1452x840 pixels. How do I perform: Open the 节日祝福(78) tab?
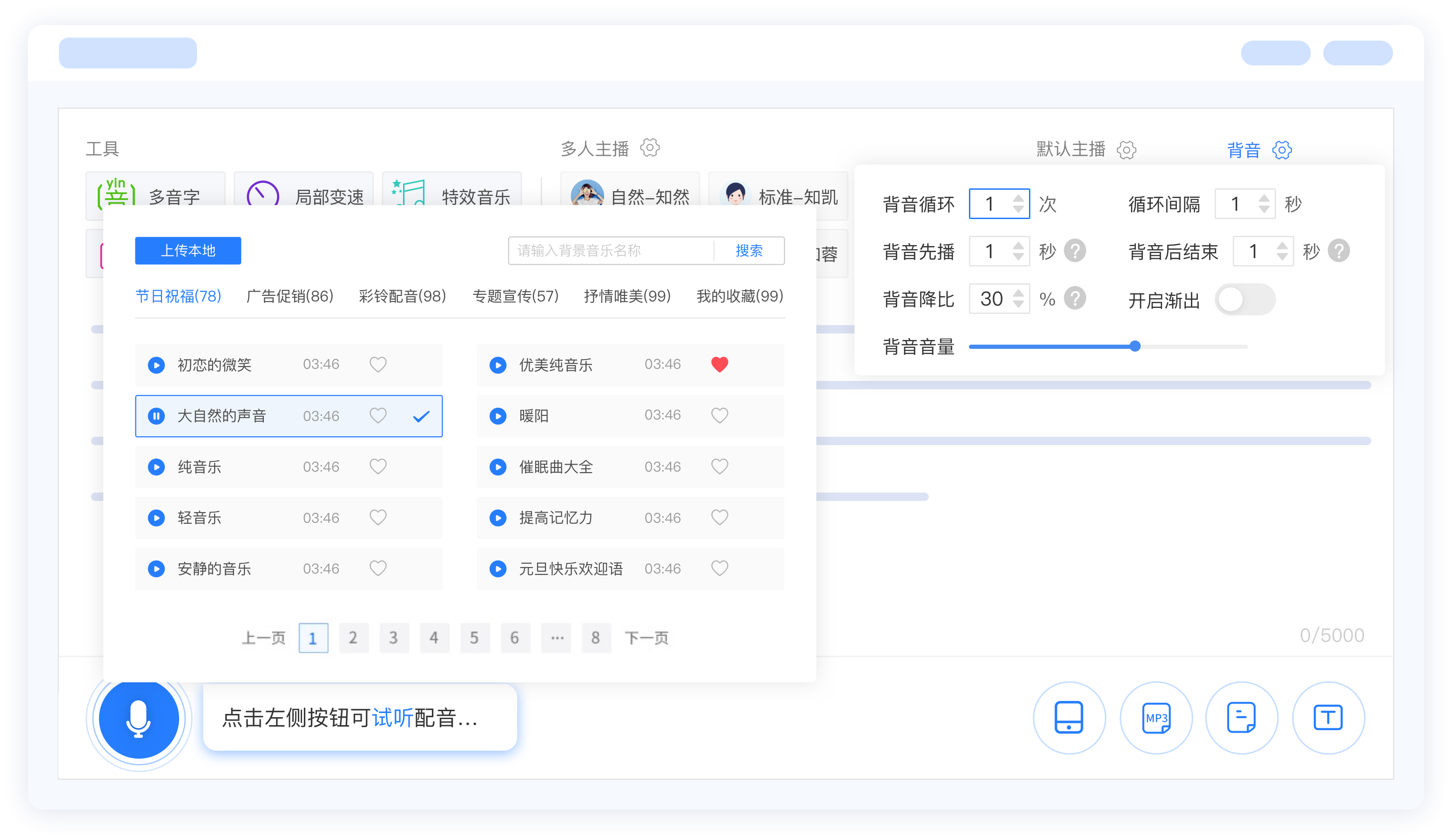[x=178, y=296]
